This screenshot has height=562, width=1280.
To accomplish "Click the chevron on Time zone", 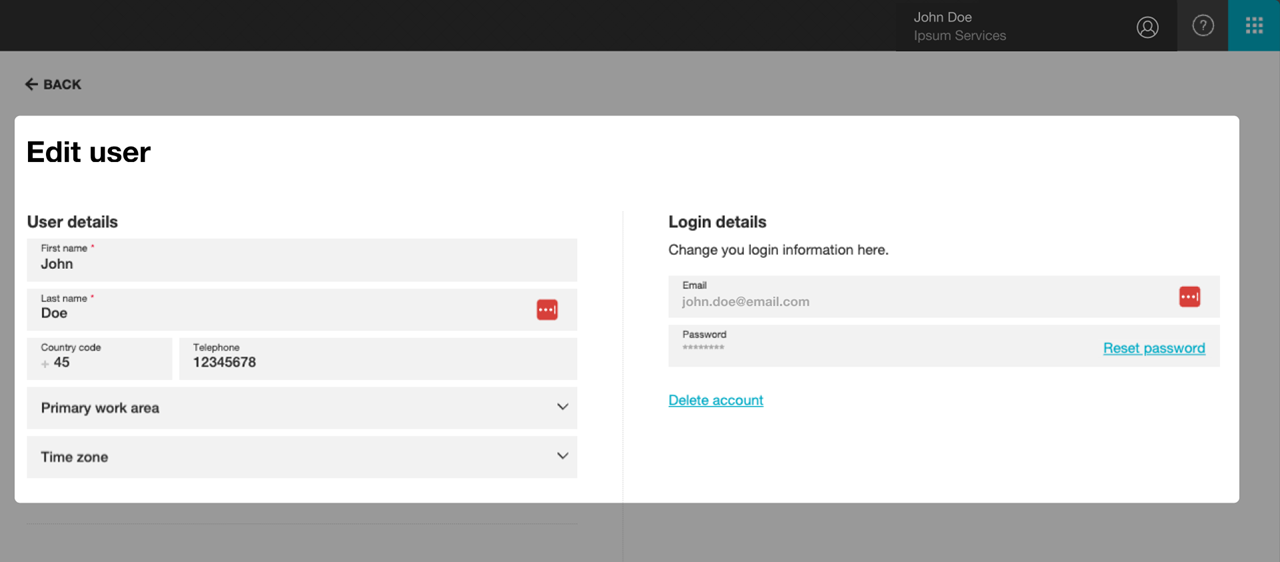I will 562,456.
